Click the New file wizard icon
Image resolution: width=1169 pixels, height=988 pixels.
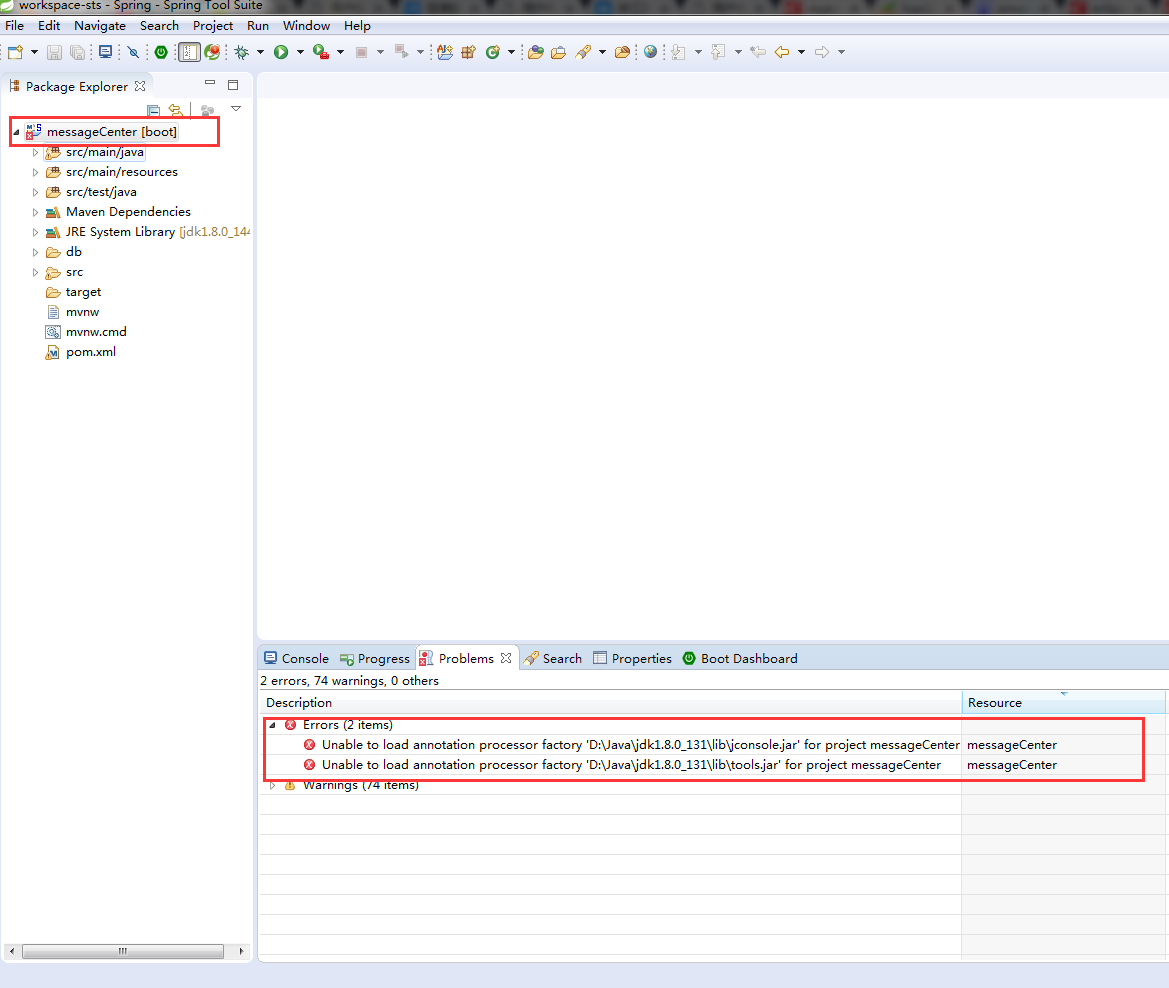(16, 52)
